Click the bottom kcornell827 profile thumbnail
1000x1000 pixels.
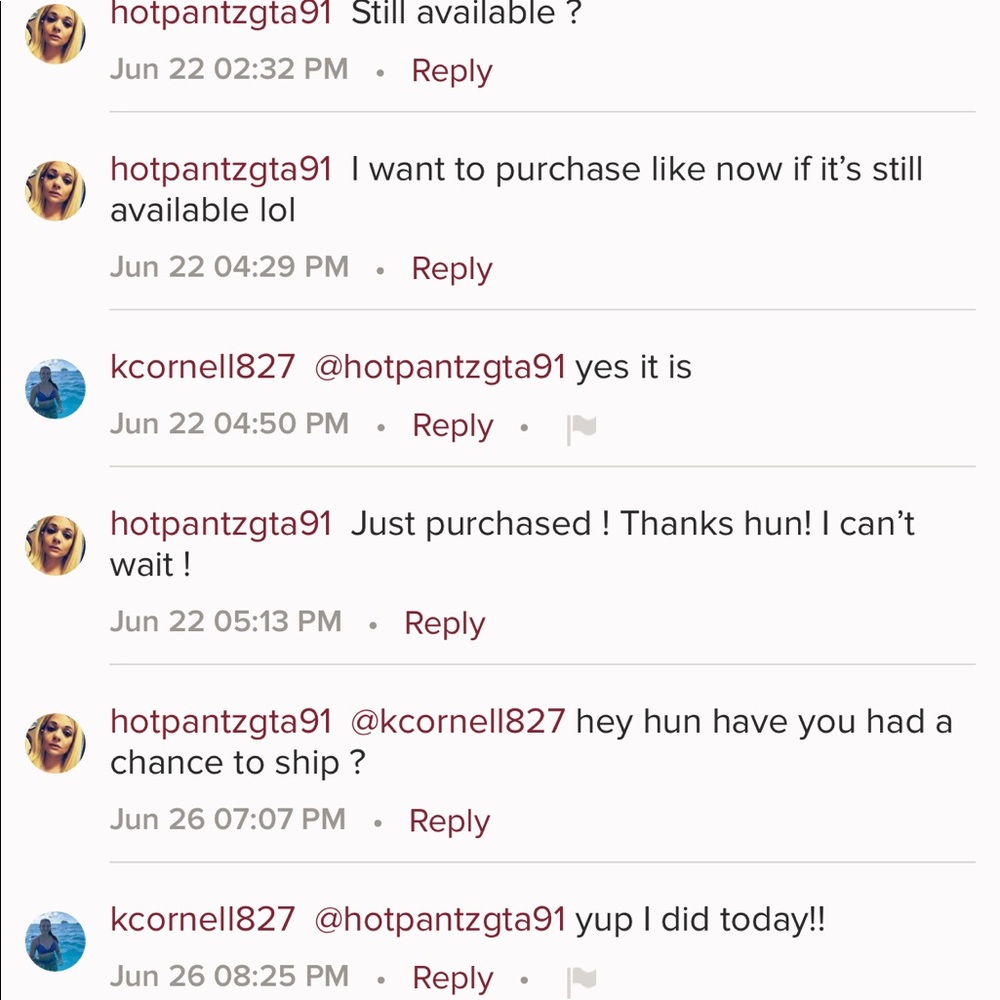pos(55,939)
